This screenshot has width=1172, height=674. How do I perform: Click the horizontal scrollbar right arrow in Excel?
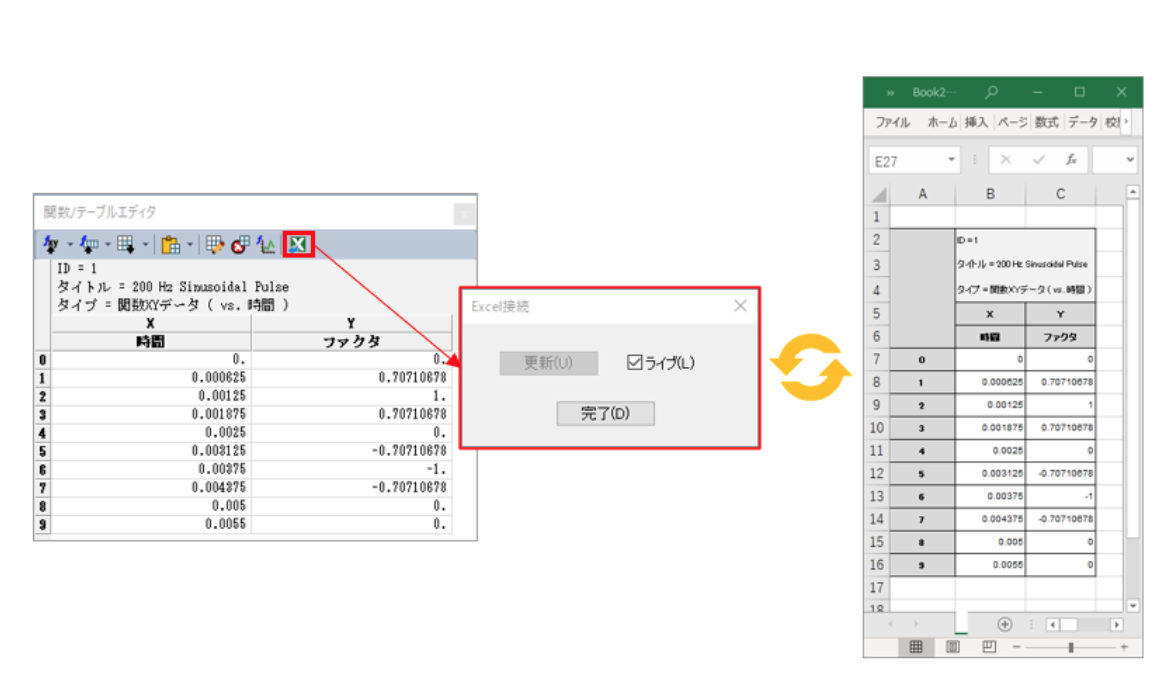pos(1117,625)
